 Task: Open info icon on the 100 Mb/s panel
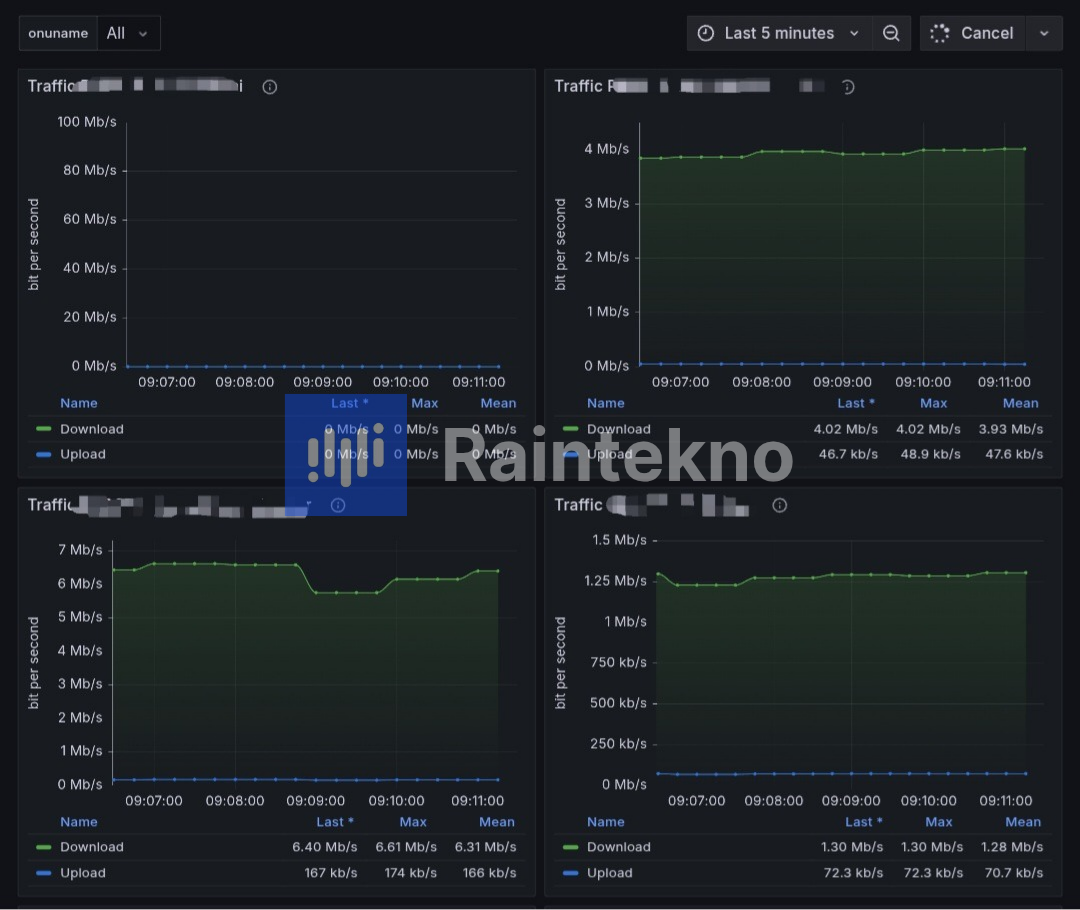click(269, 87)
